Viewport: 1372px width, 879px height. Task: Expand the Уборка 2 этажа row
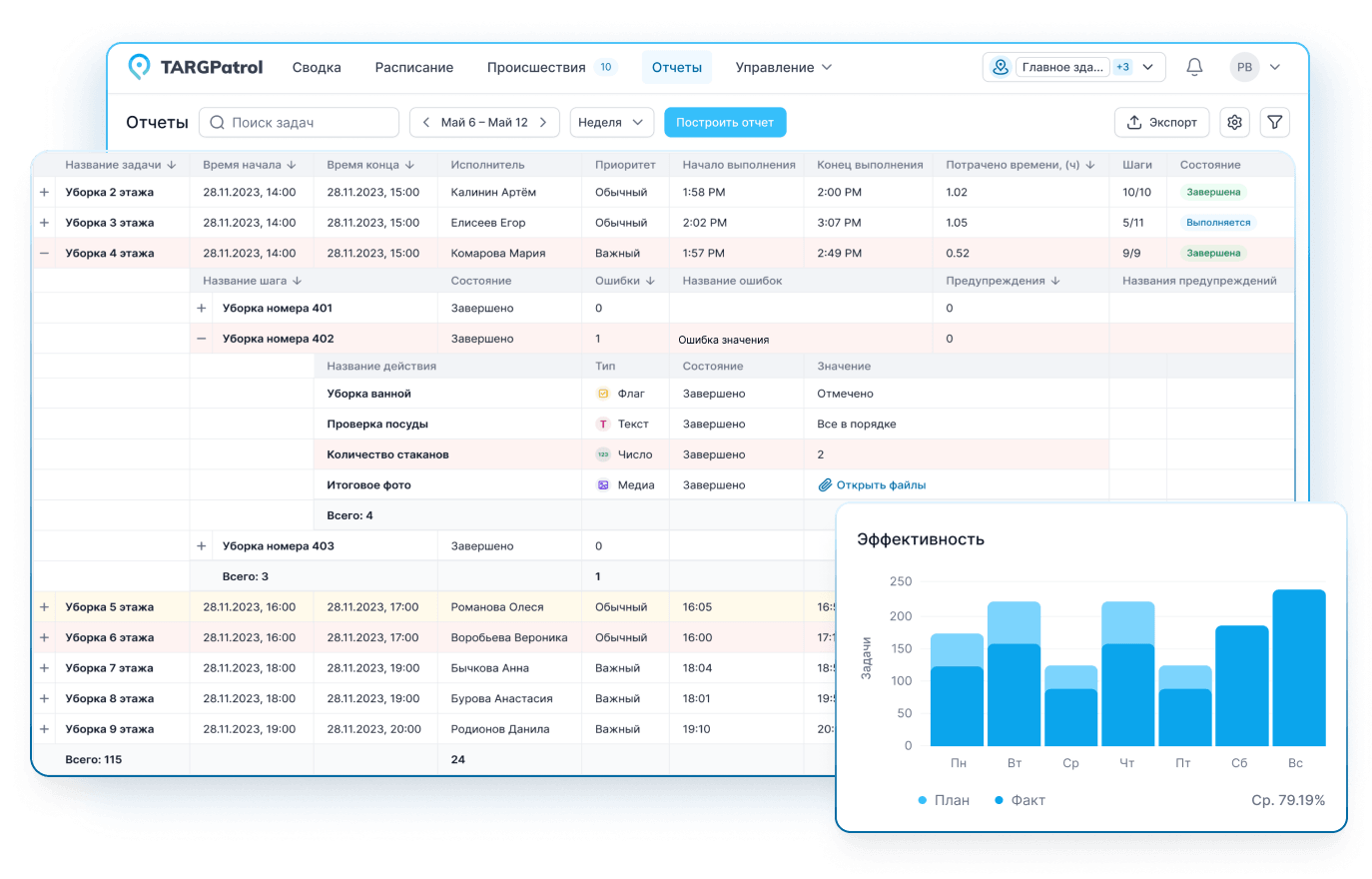click(44, 192)
